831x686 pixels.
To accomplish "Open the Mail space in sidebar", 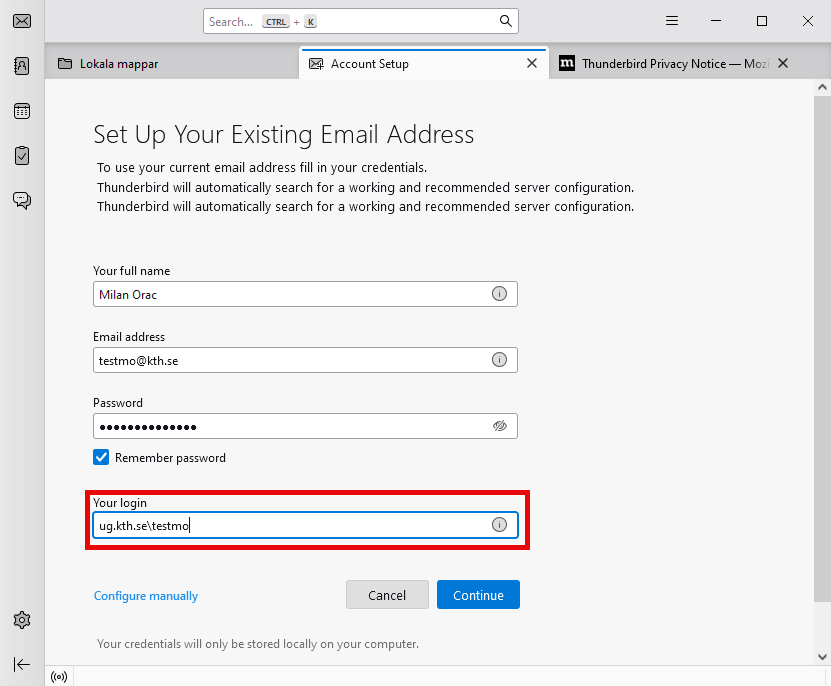I will click(x=21, y=21).
